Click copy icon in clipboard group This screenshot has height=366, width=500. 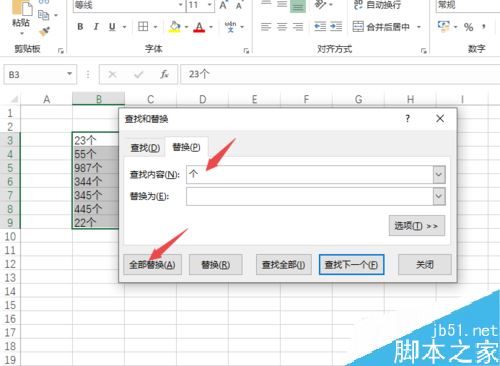pyautogui.click(x=44, y=15)
